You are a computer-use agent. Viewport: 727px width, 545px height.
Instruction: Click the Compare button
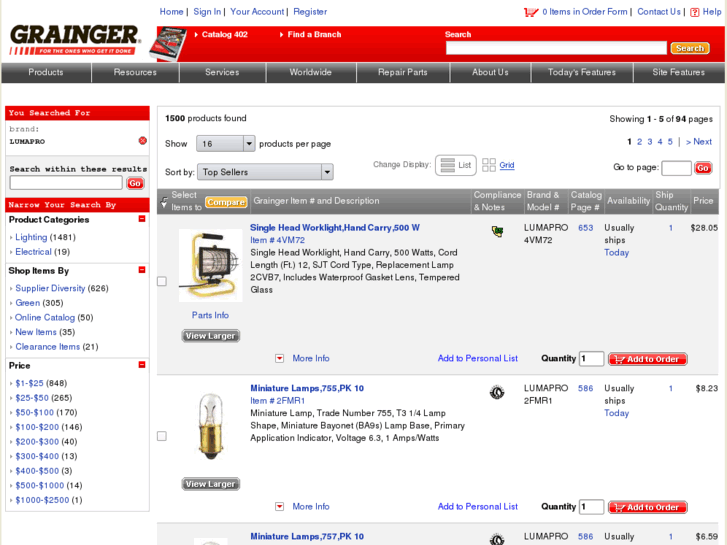coord(226,202)
